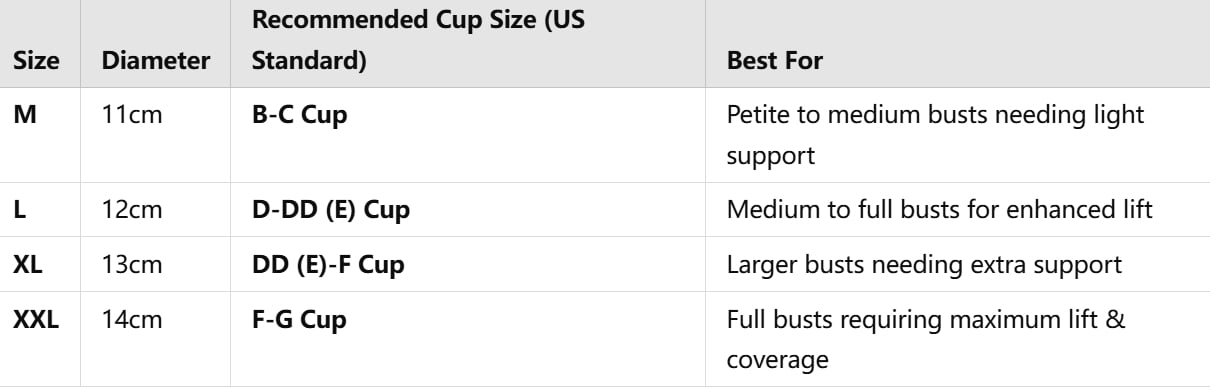Select the Diameter column header

pyautogui.click(x=156, y=61)
